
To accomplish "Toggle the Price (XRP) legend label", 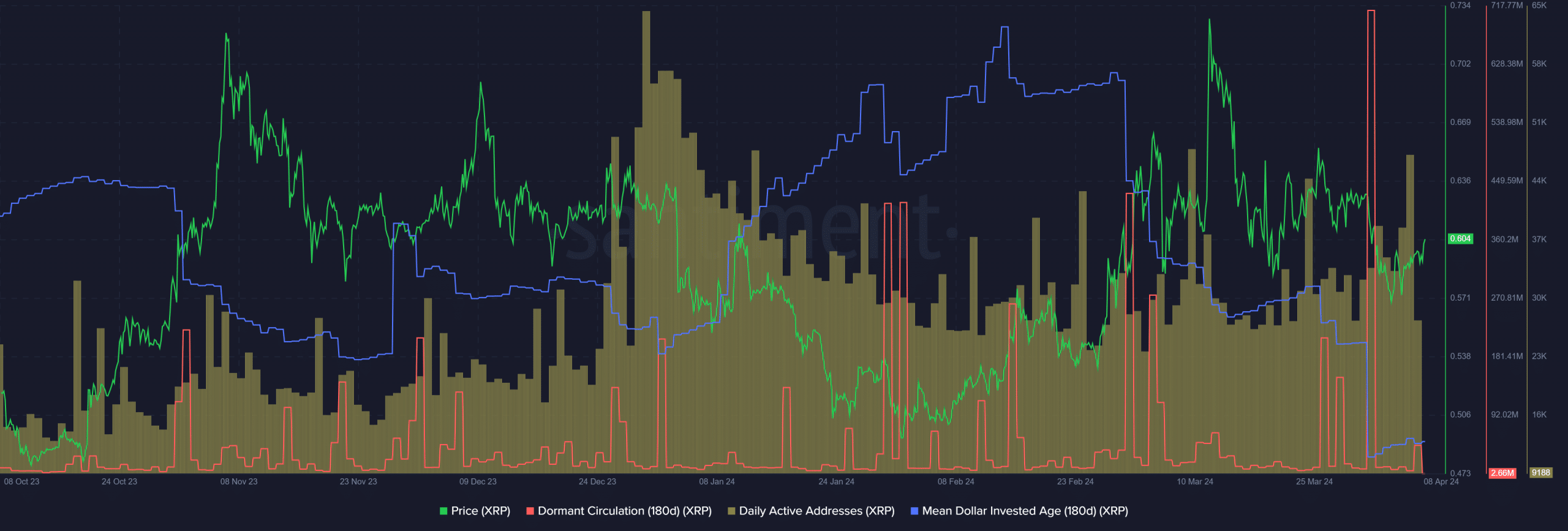I will (481, 511).
